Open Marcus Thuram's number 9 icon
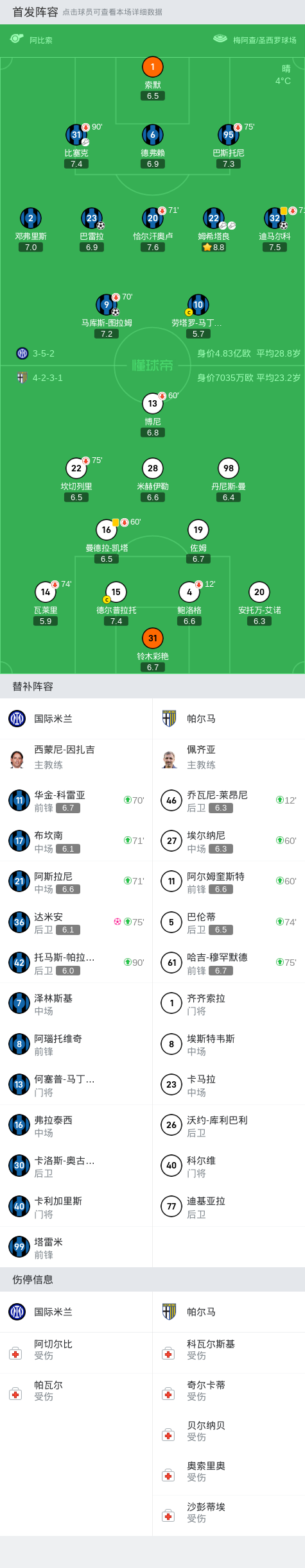Screen dimensions: 305x1568 tap(107, 305)
